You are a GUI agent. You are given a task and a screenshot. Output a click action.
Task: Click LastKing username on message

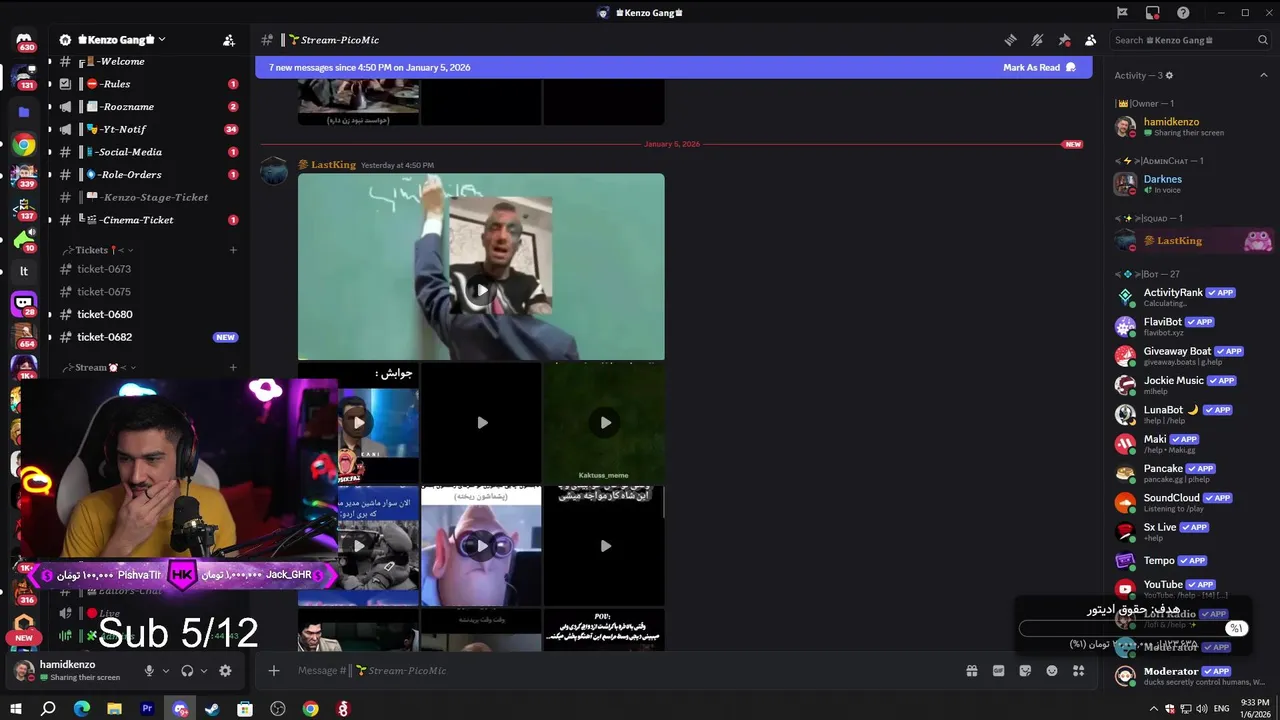333,165
